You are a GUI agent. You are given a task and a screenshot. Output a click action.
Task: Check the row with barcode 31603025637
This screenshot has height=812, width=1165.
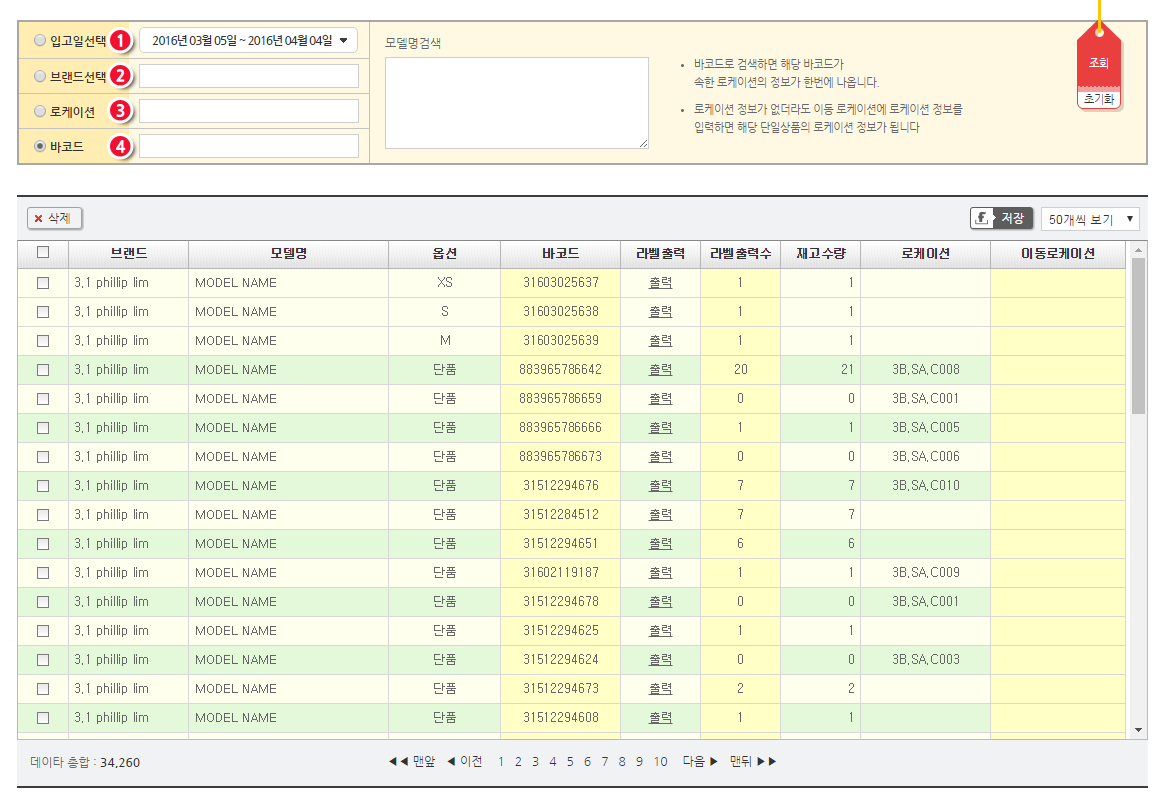(43, 283)
